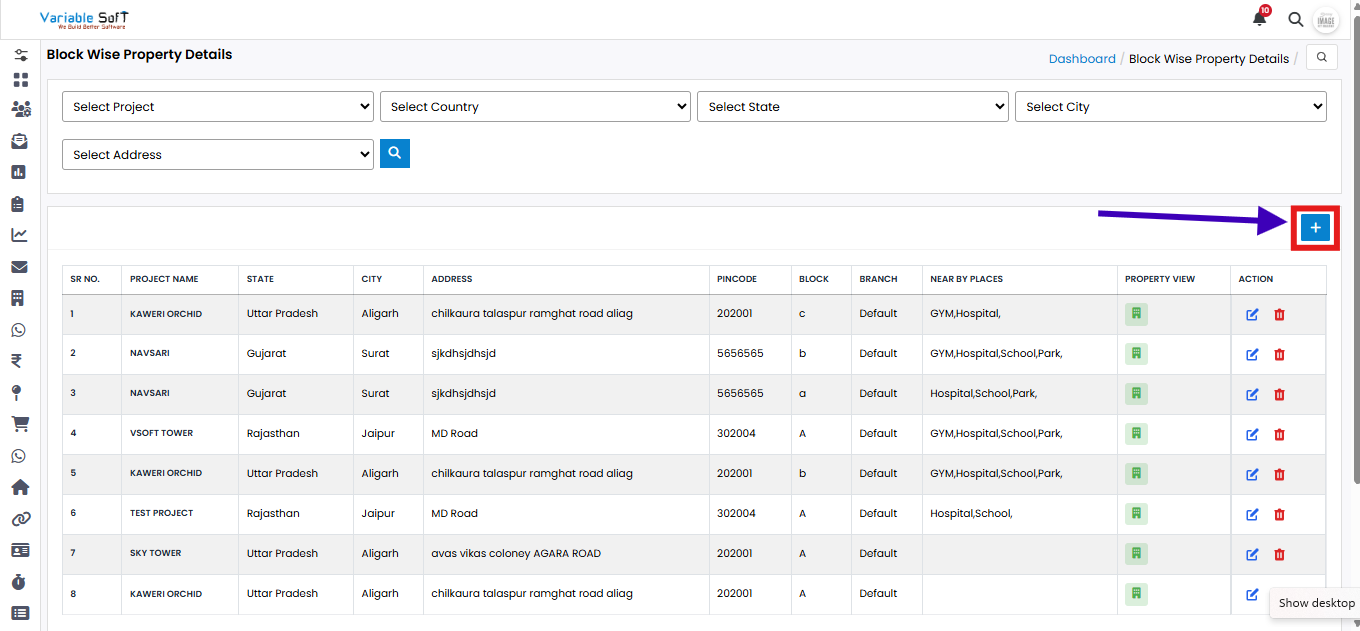Open the notifications bell
Image resolution: width=1360 pixels, height=631 pixels.
click(x=1259, y=19)
